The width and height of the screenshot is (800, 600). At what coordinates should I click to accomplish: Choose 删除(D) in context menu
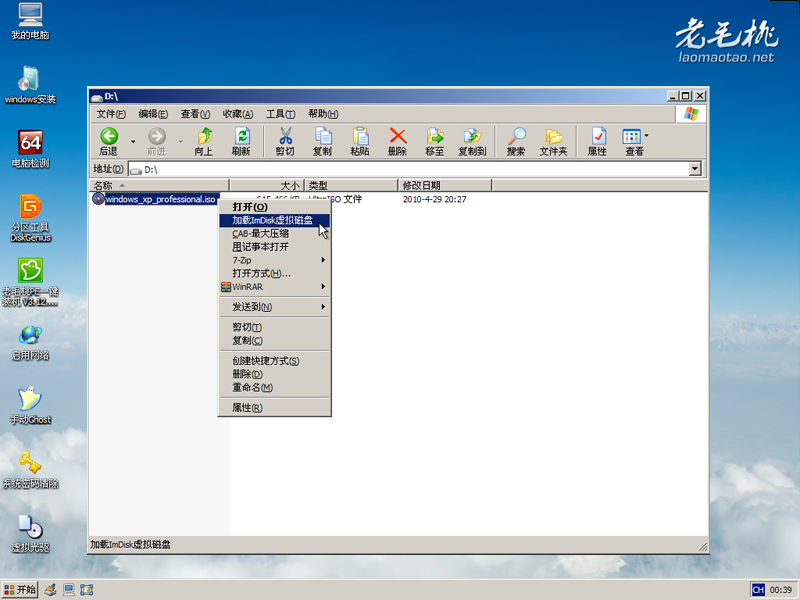tap(274, 374)
